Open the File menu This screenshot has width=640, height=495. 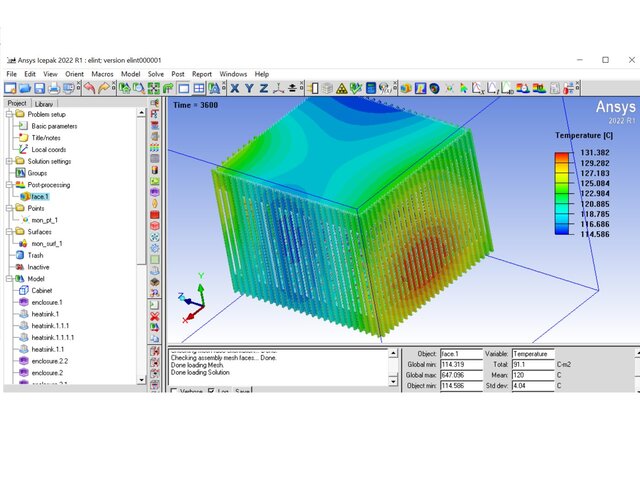click(11, 74)
